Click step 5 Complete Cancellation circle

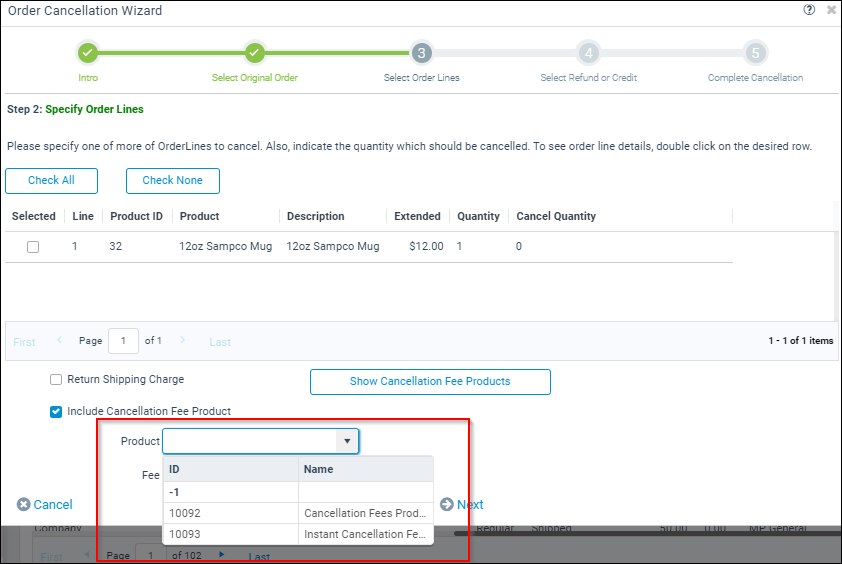(x=755, y=53)
